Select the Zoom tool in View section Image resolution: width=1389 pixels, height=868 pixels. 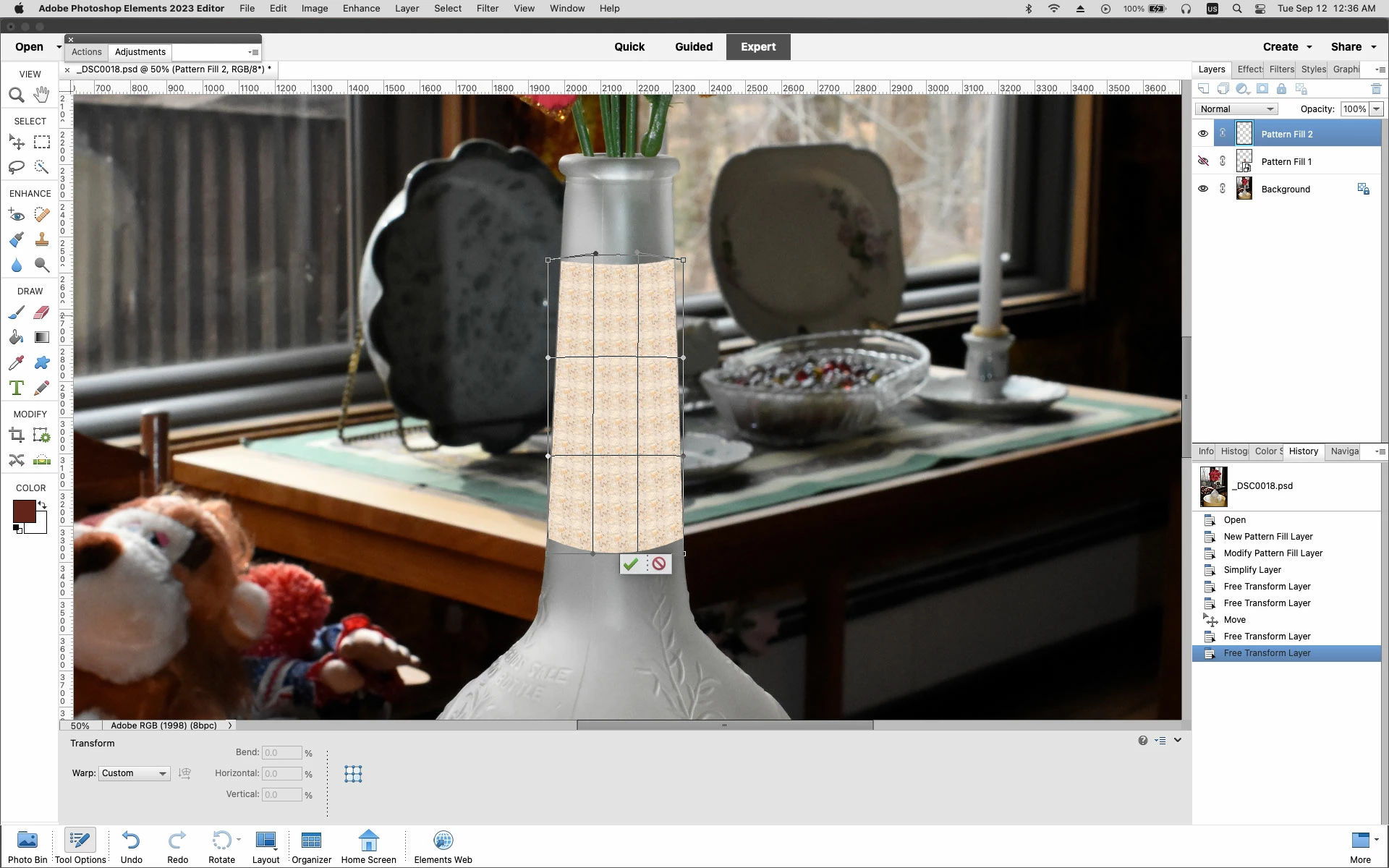pos(17,95)
